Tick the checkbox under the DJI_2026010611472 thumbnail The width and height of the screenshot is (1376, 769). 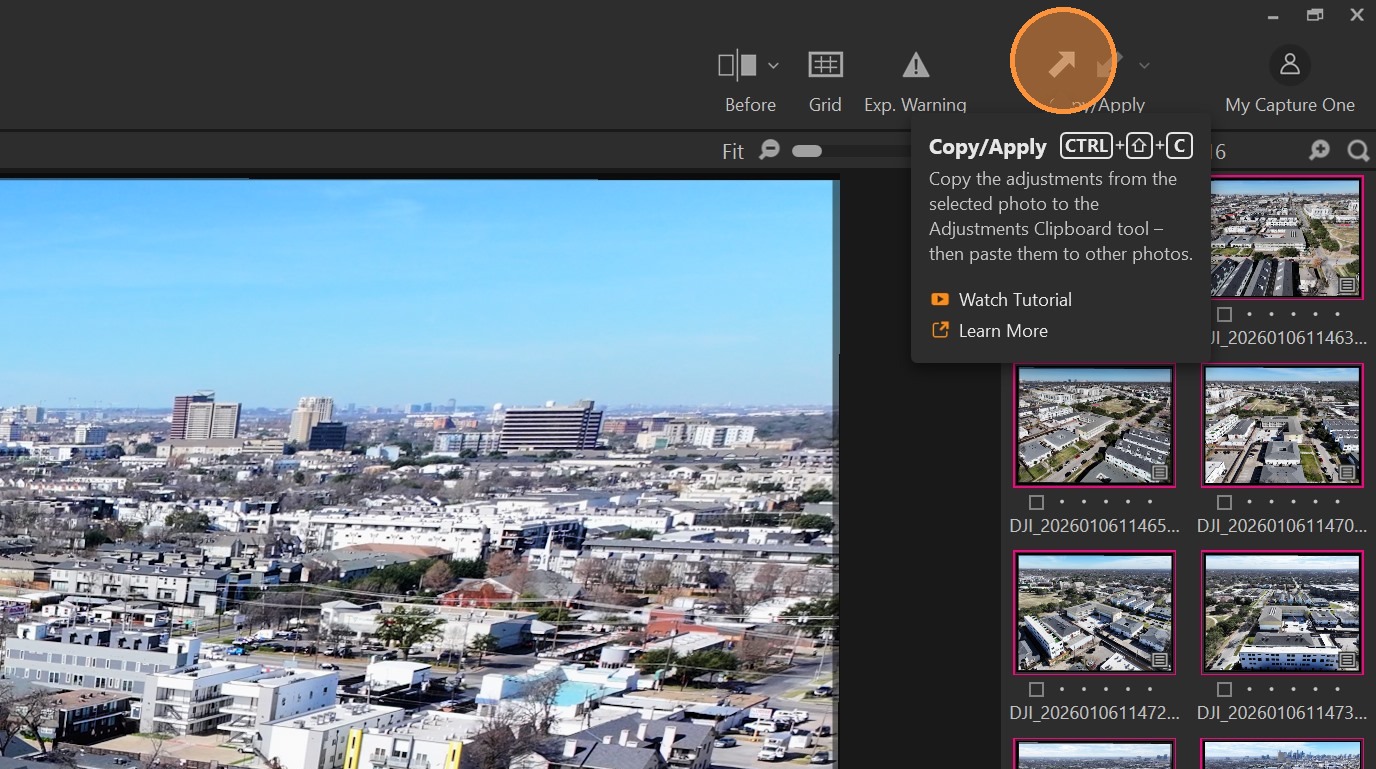coord(1036,689)
